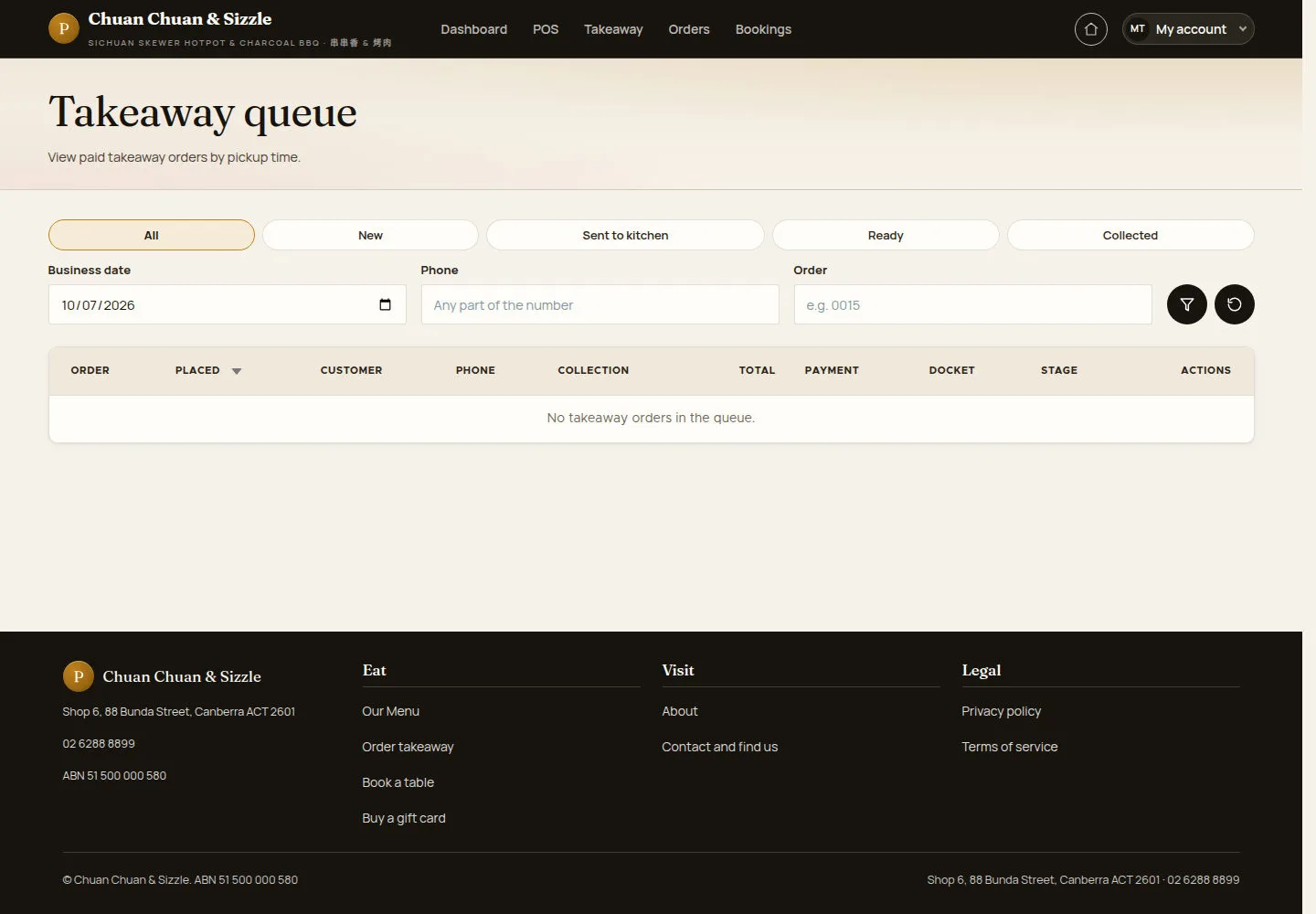
Task: Click the Order number field
Action: tap(972, 304)
